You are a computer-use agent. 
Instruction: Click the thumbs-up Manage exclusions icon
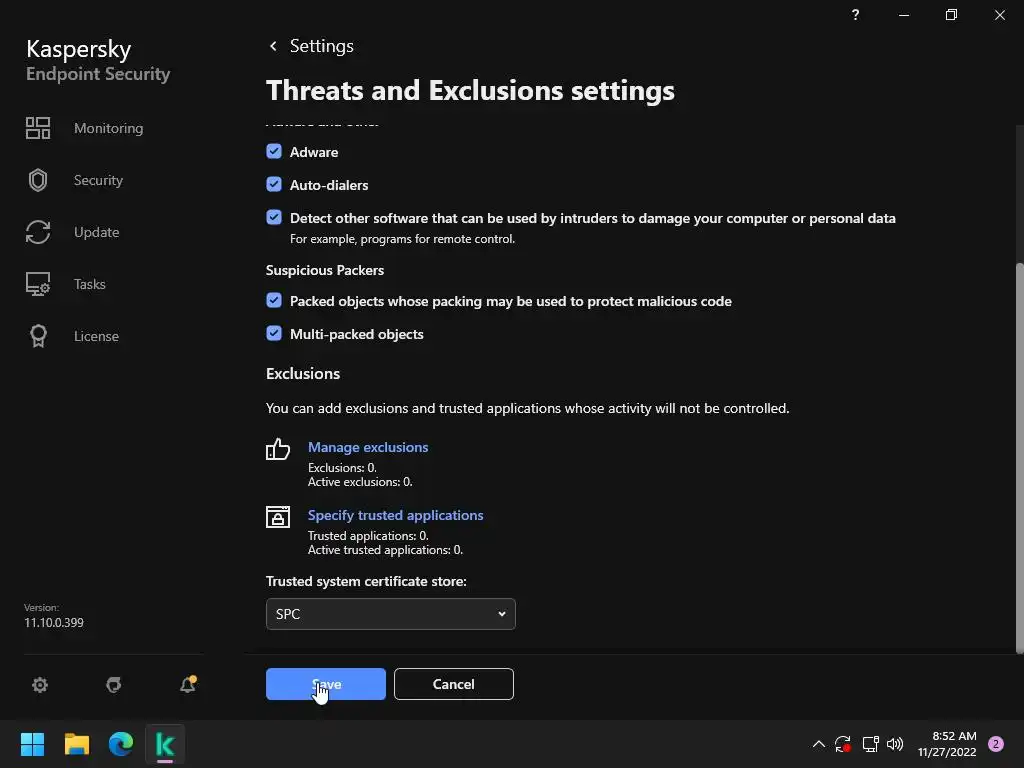pos(278,449)
